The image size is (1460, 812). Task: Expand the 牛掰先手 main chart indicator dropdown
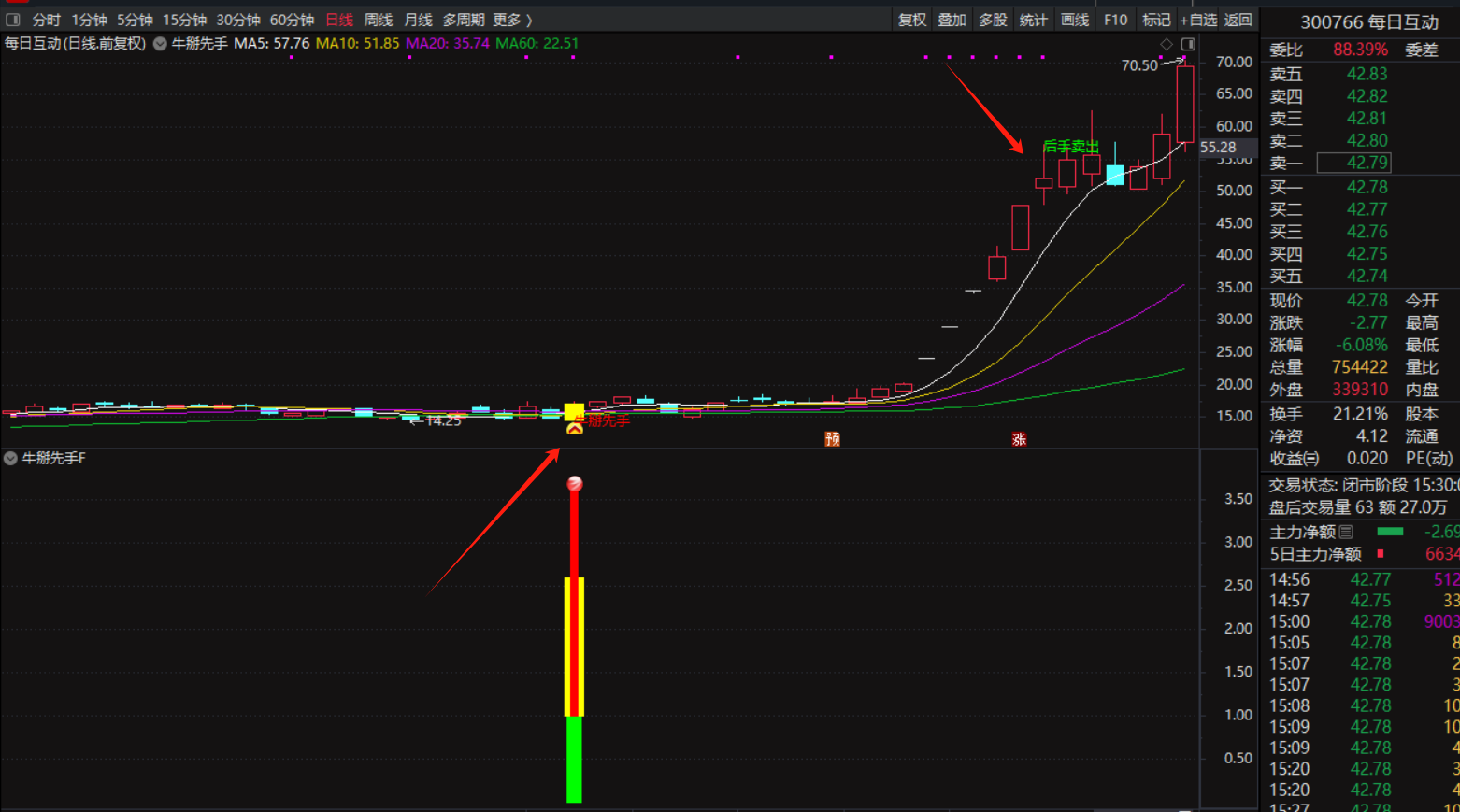[x=160, y=44]
